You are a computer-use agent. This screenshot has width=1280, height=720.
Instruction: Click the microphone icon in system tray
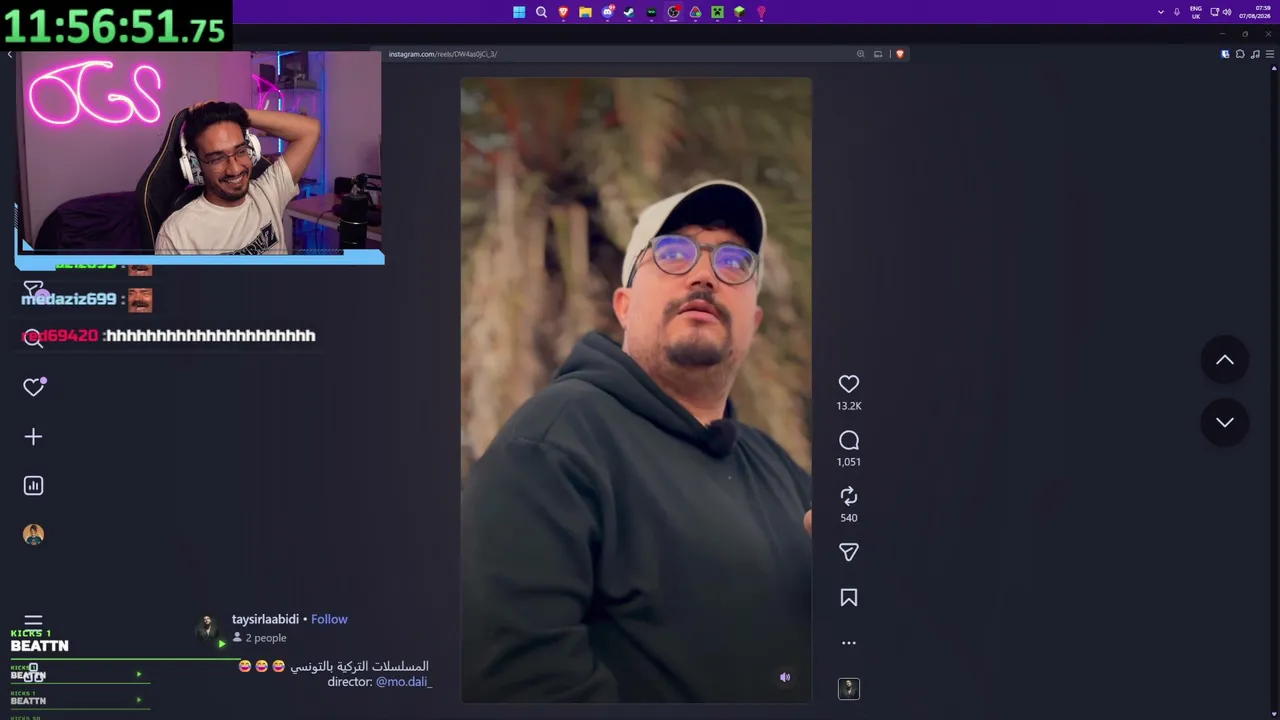coord(1177,12)
